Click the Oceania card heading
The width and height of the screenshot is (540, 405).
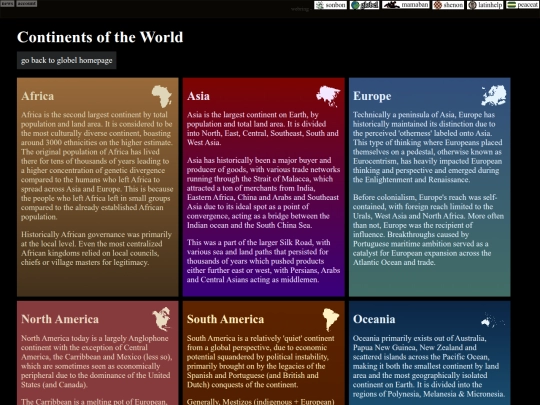(374, 319)
